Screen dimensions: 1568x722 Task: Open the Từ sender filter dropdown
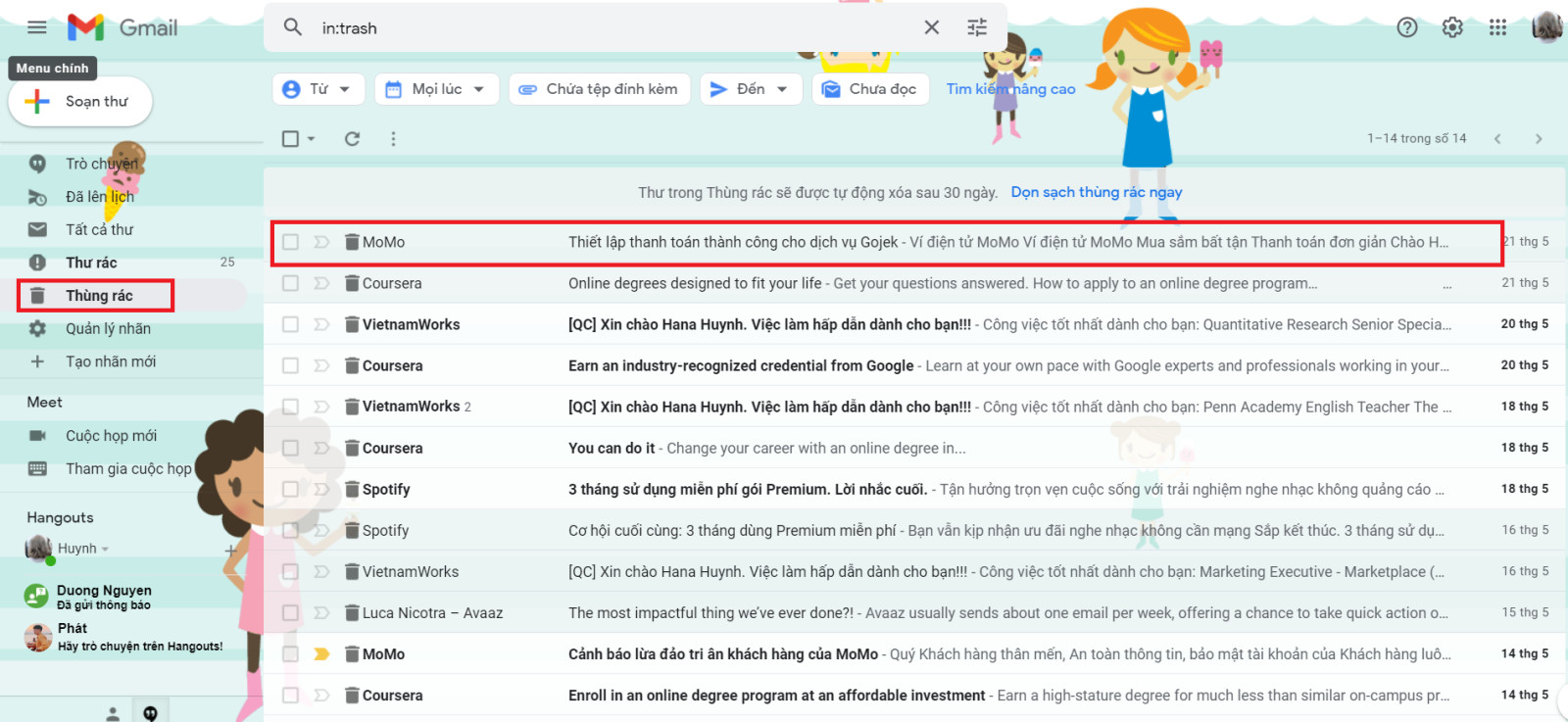pyautogui.click(x=318, y=89)
